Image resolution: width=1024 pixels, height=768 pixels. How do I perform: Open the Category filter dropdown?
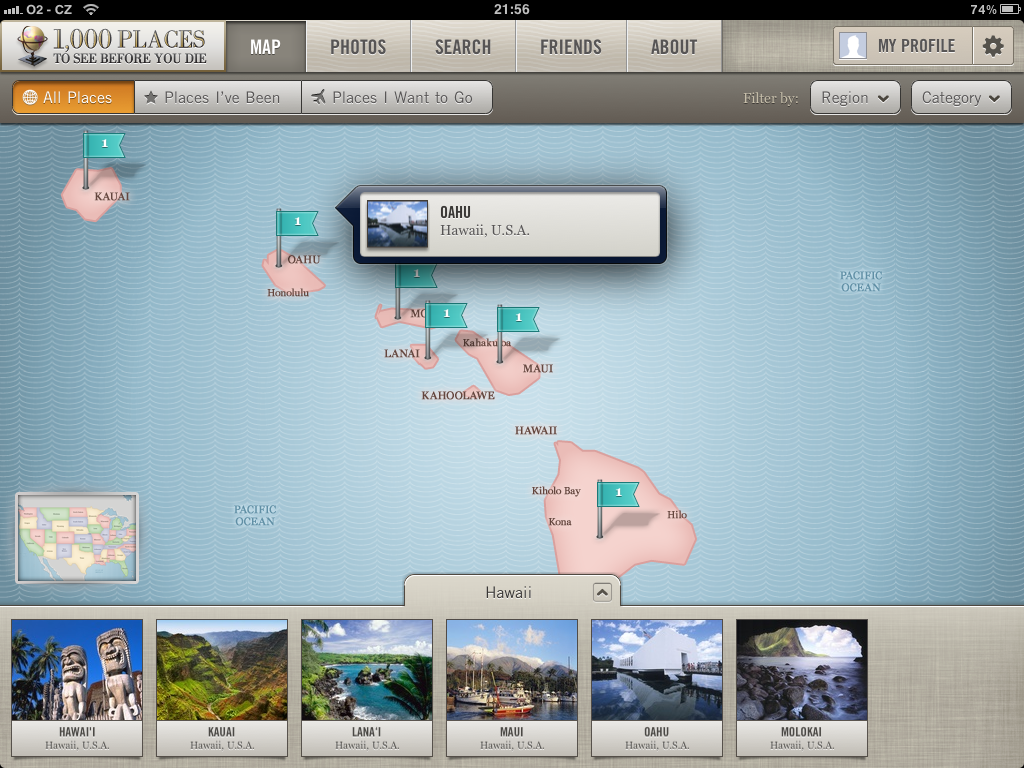click(961, 98)
